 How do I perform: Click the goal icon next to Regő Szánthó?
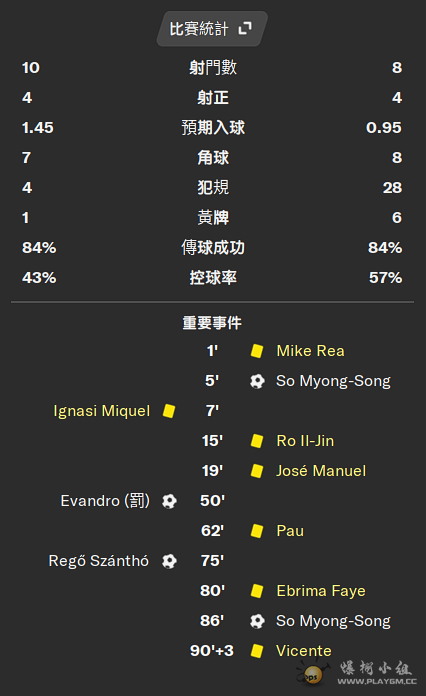tap(169, 561)
